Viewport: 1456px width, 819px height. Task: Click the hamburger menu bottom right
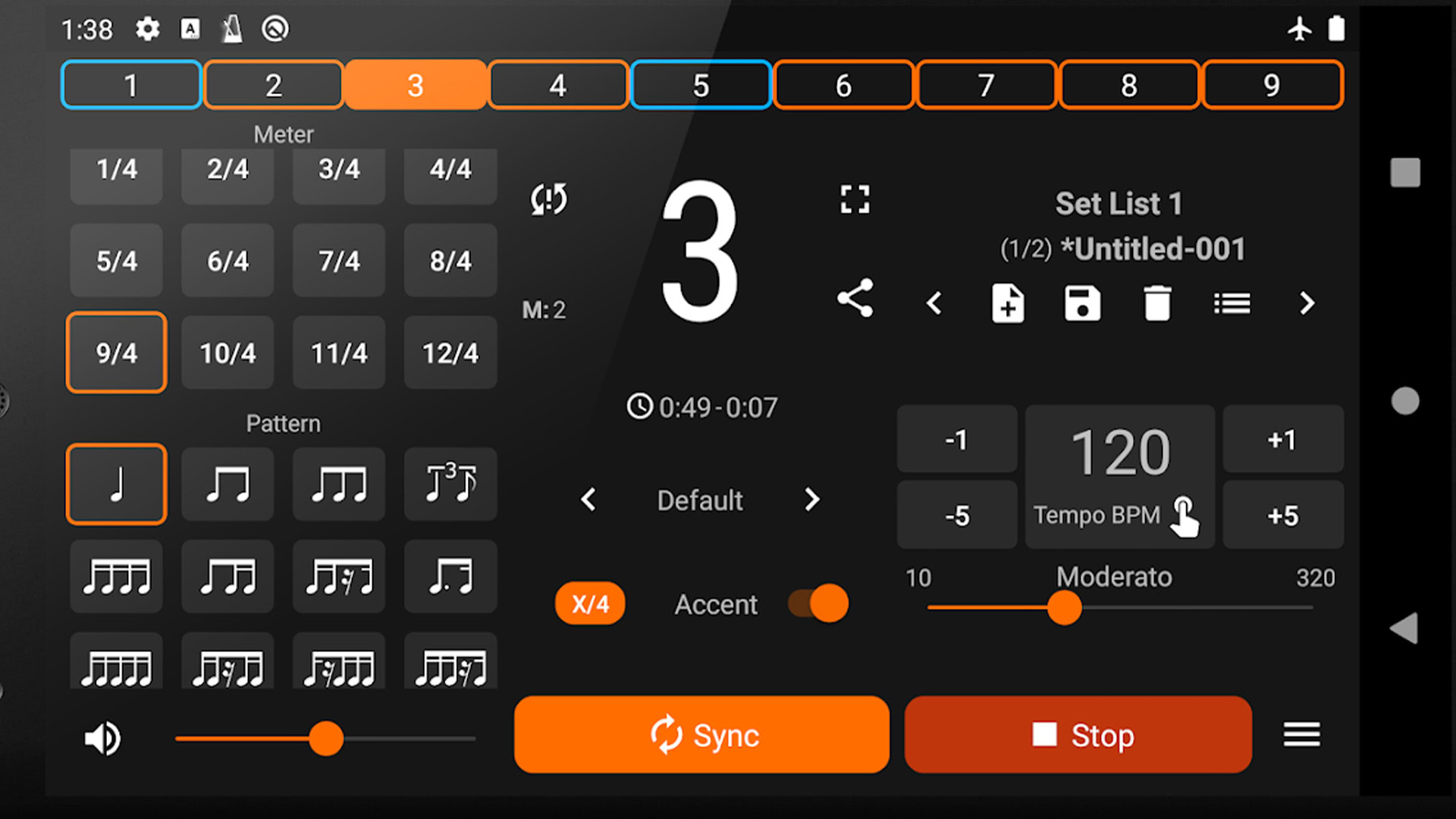pos(1302,734)
